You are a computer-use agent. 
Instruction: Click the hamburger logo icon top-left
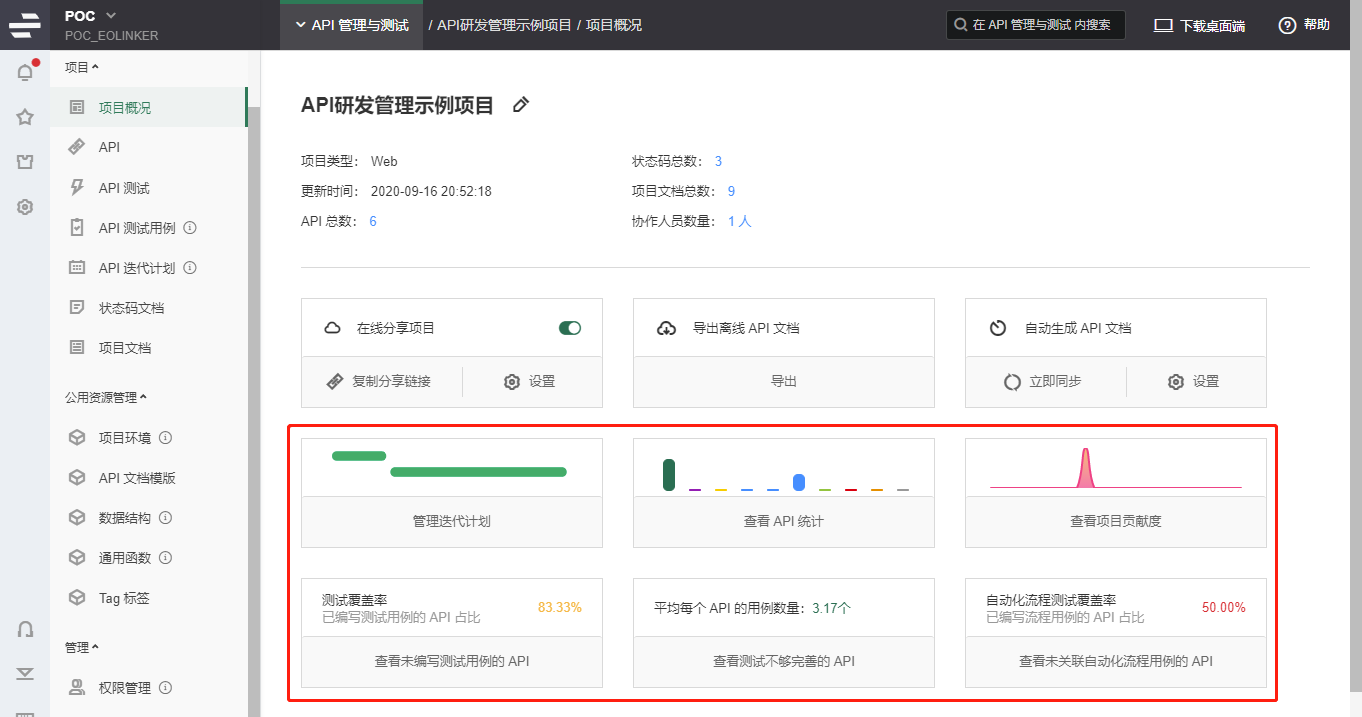click(25, 25)
